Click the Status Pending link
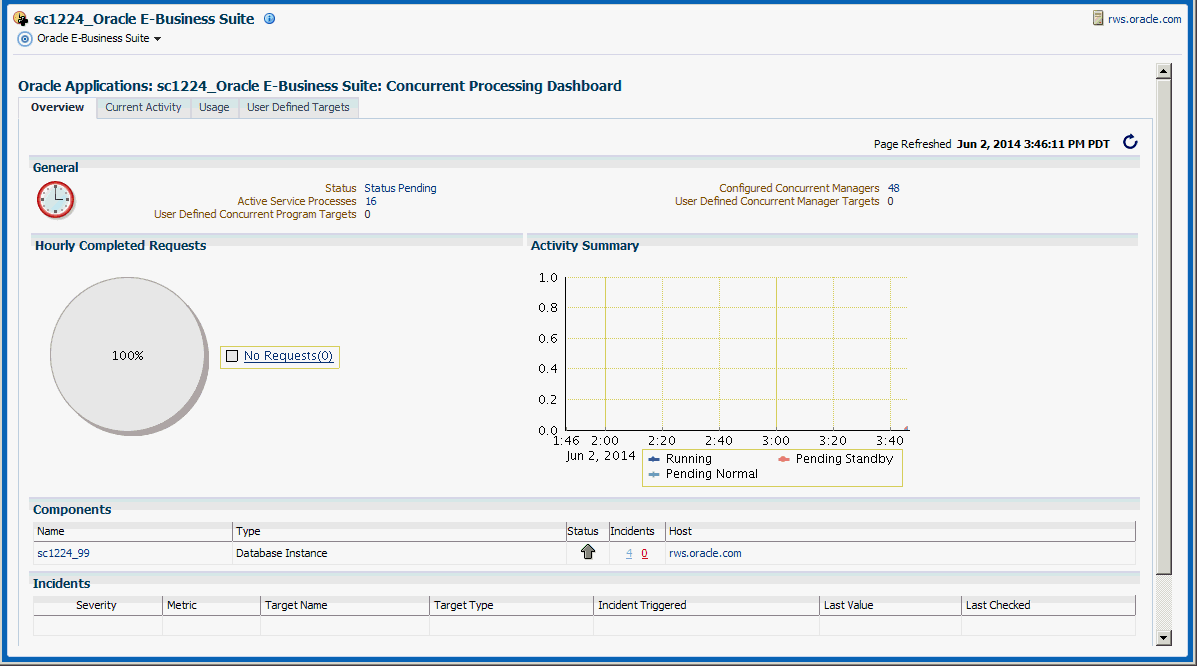This screenshot has height=666, width=1197. pos(400,188)
